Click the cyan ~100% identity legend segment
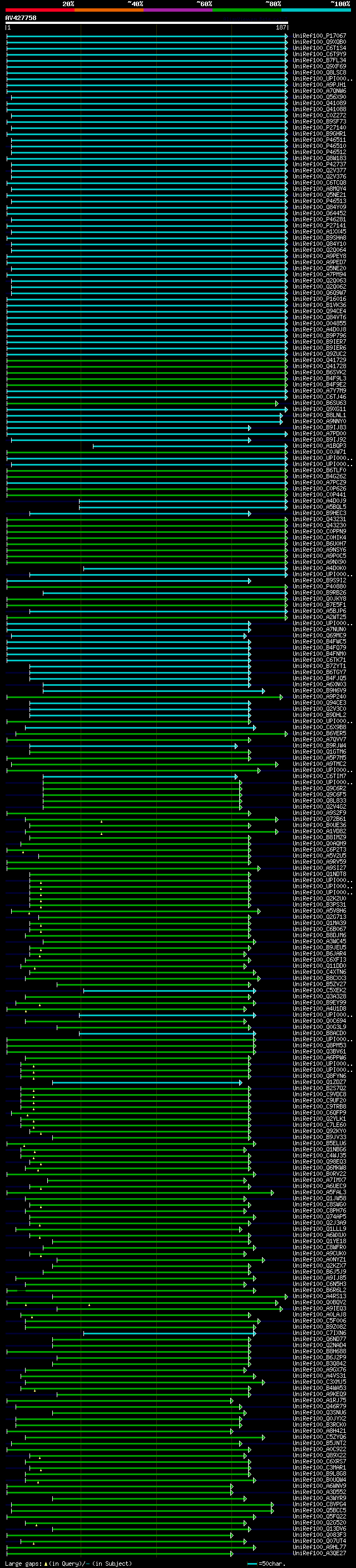 tap(317, 10)
